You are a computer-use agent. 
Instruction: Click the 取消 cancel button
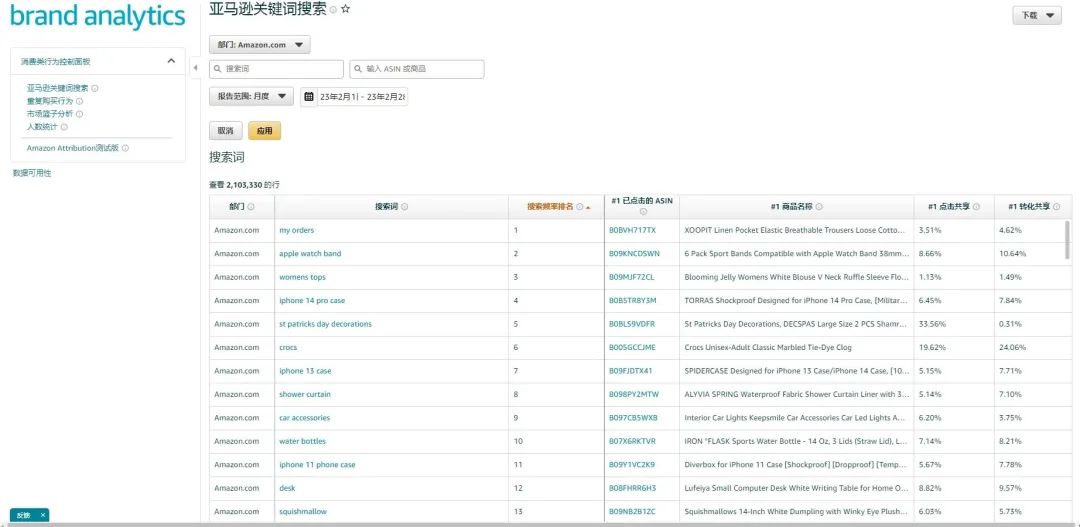click(225, 131)
